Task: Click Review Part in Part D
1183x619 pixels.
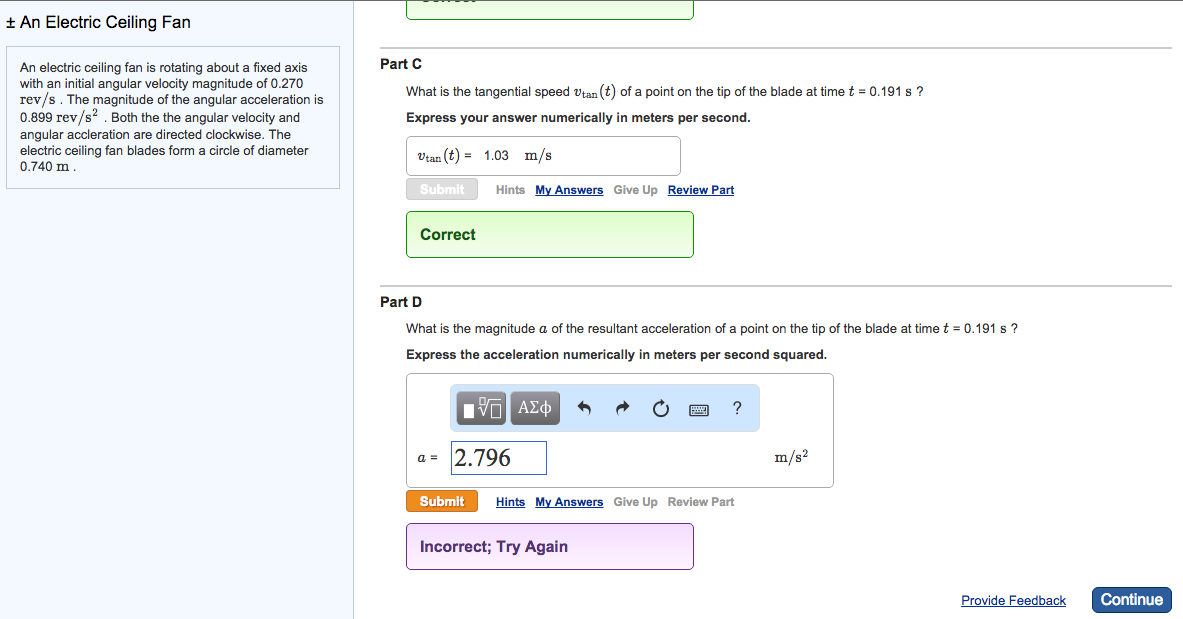Action: coord(700,502)
